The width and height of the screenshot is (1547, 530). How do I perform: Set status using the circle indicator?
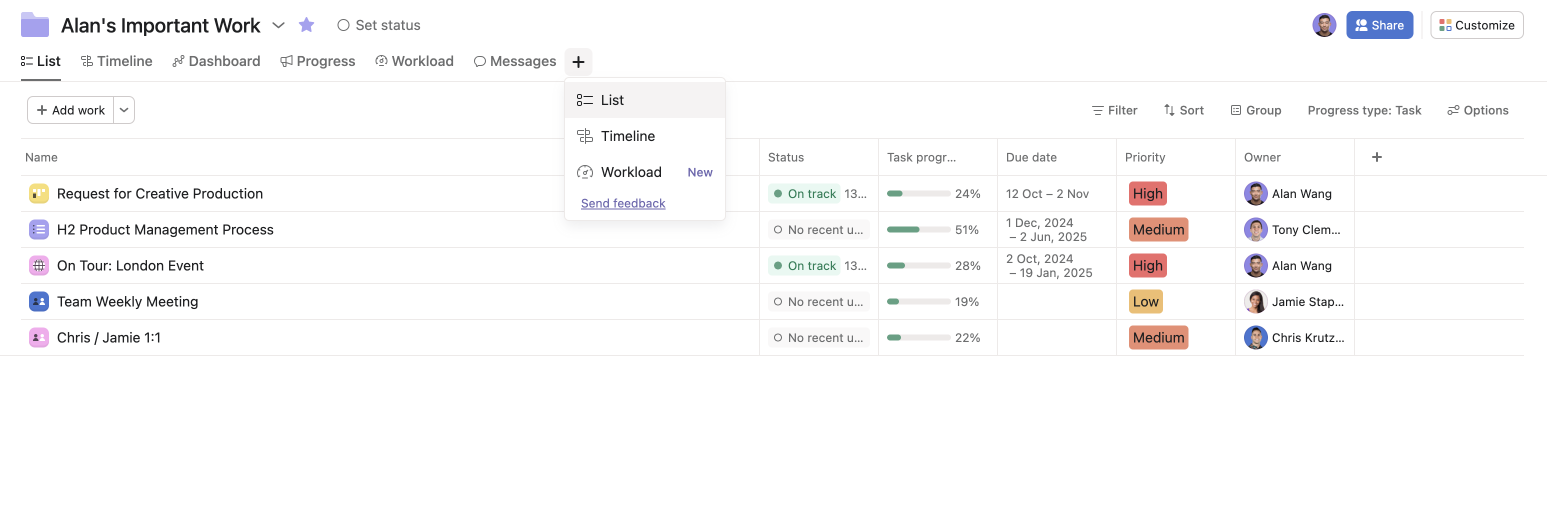tap(344, 25)
